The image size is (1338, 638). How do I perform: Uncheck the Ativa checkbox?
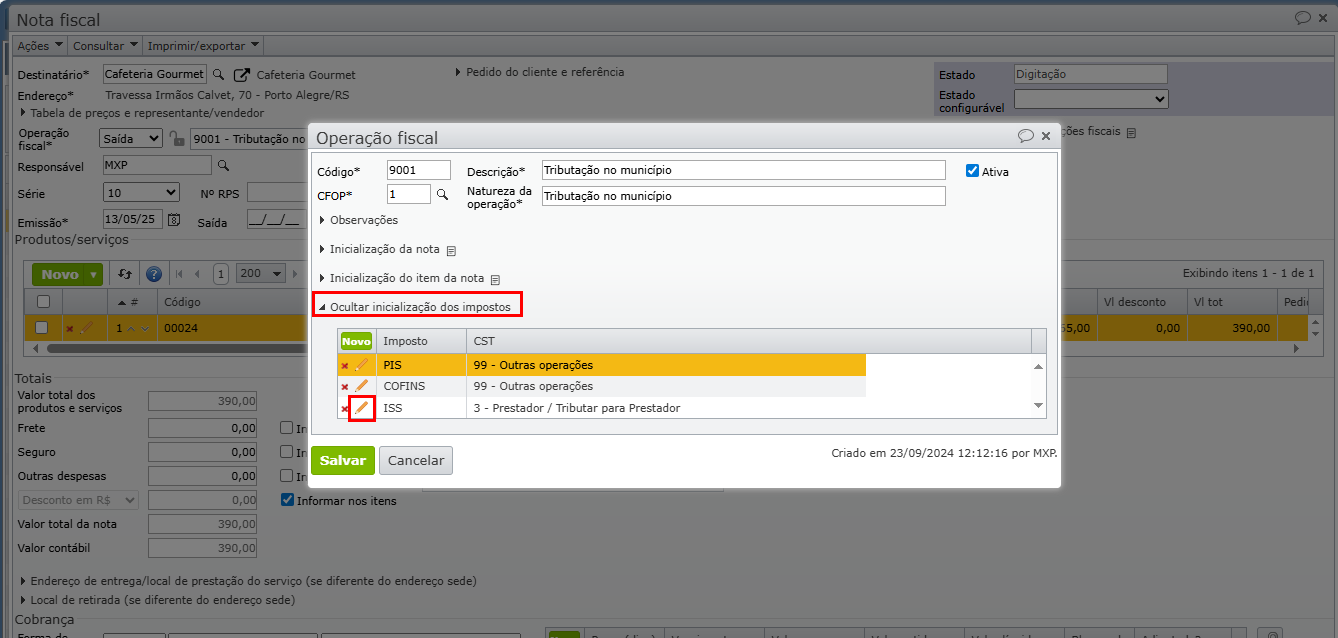972,171
